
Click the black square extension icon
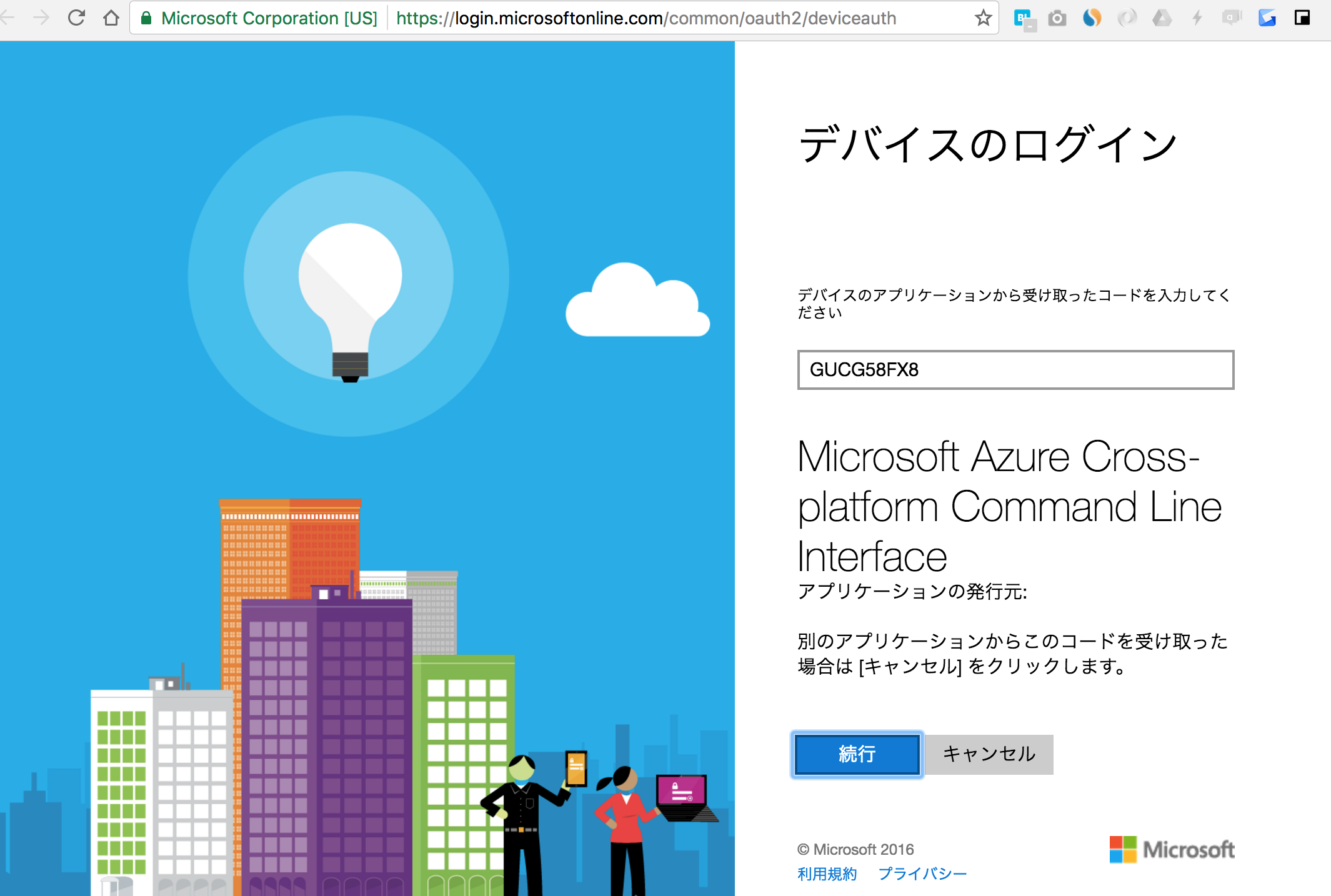click(1304, 17)
